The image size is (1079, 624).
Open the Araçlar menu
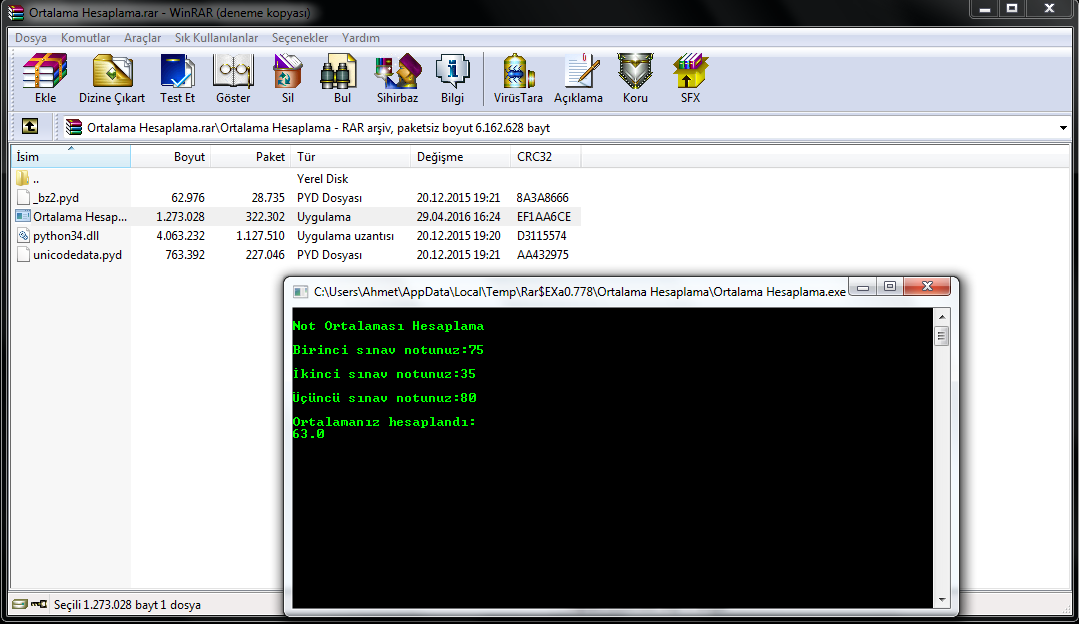142,38
